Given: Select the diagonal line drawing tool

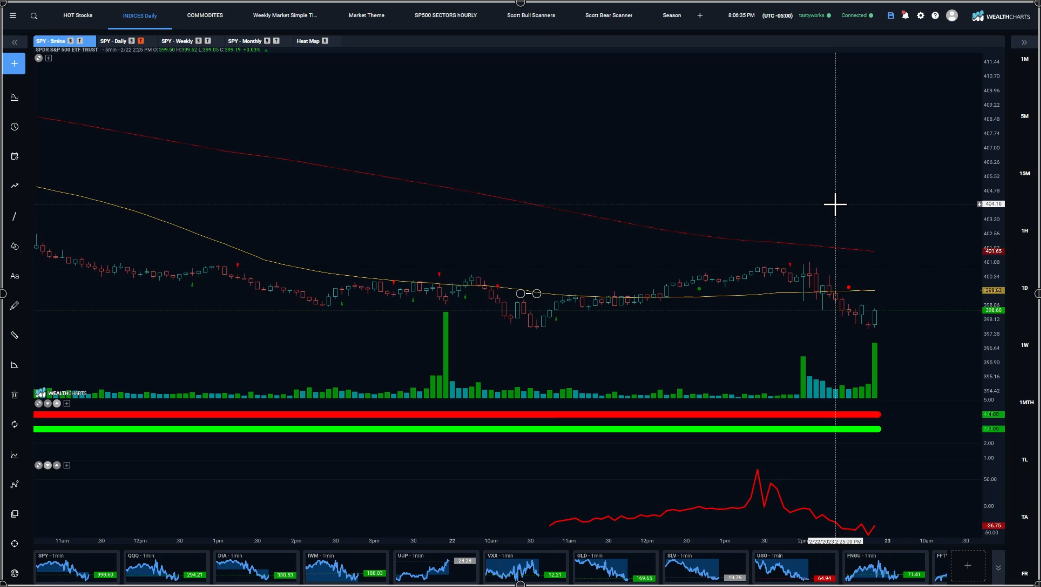Looking at the screenshot, I should 15,216.
